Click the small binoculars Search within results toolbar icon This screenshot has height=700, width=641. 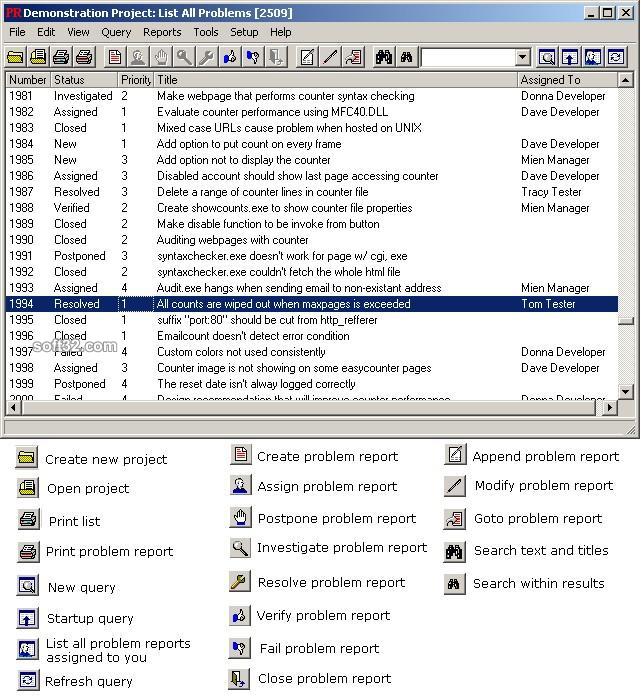pos(407,57)
